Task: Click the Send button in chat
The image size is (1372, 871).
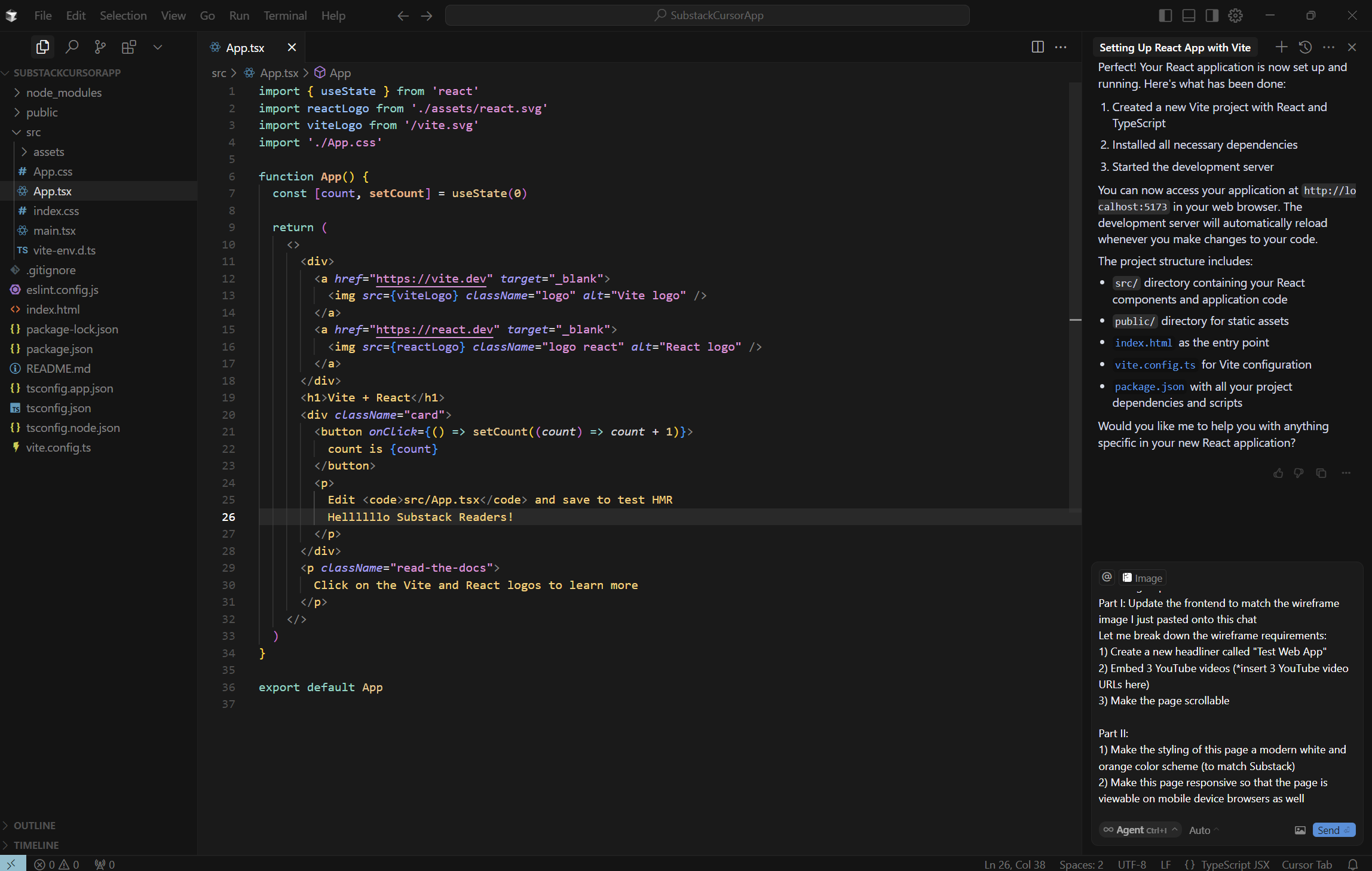Action: [1333, 830]
